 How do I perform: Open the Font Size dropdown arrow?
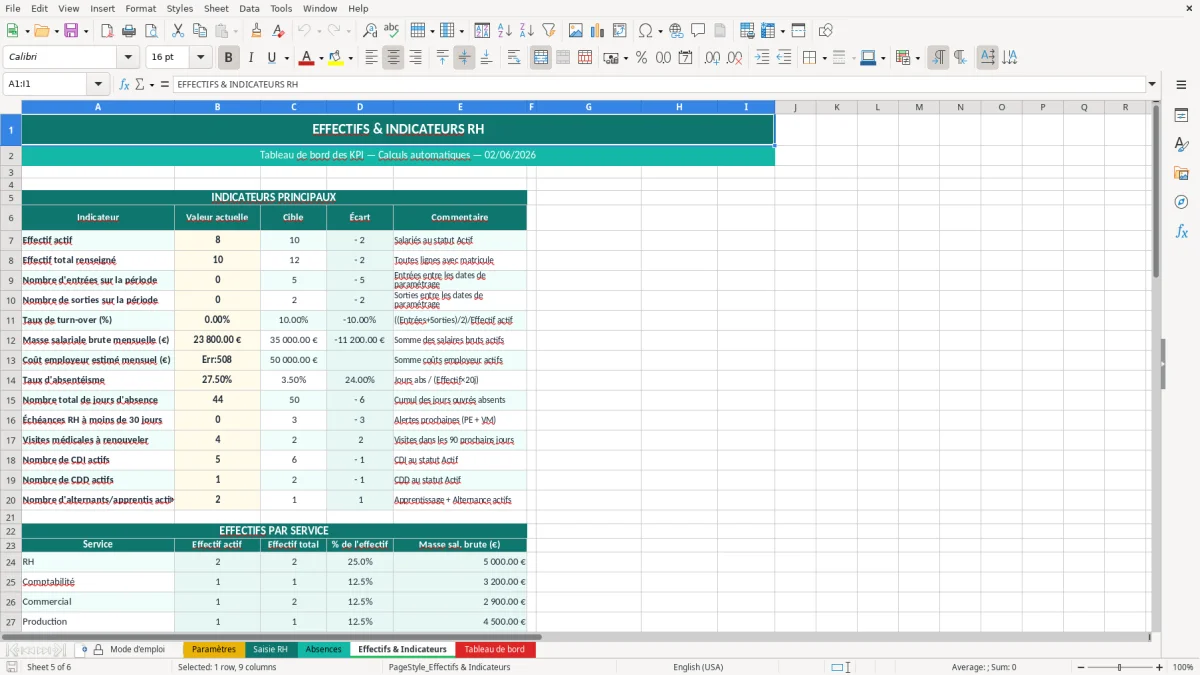tap(200, 58)
